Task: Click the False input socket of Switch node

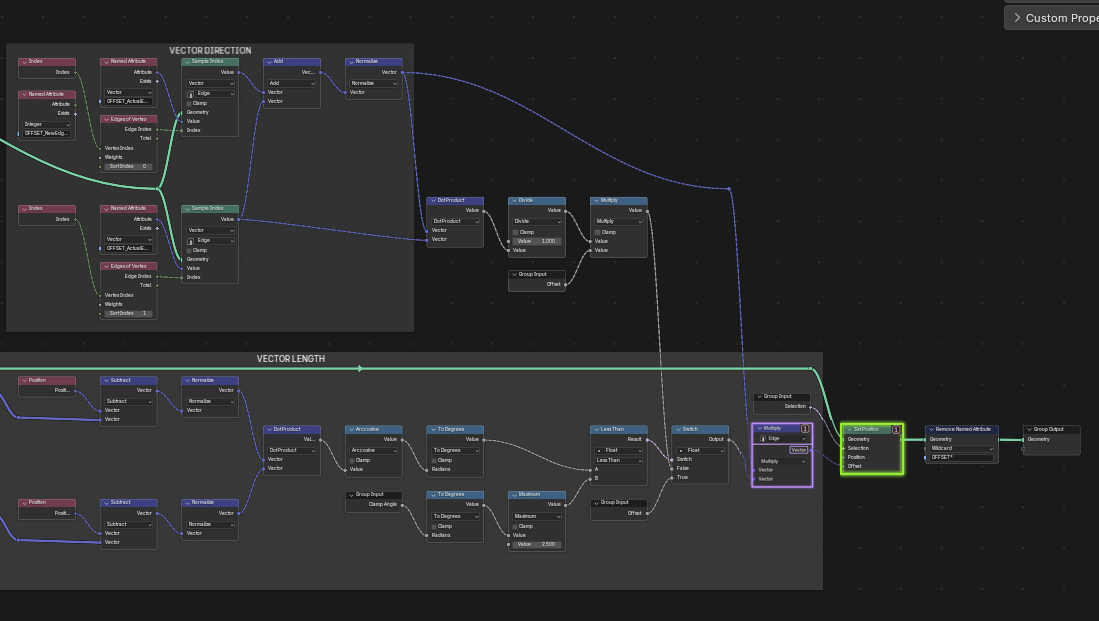Action: point(672,468)
